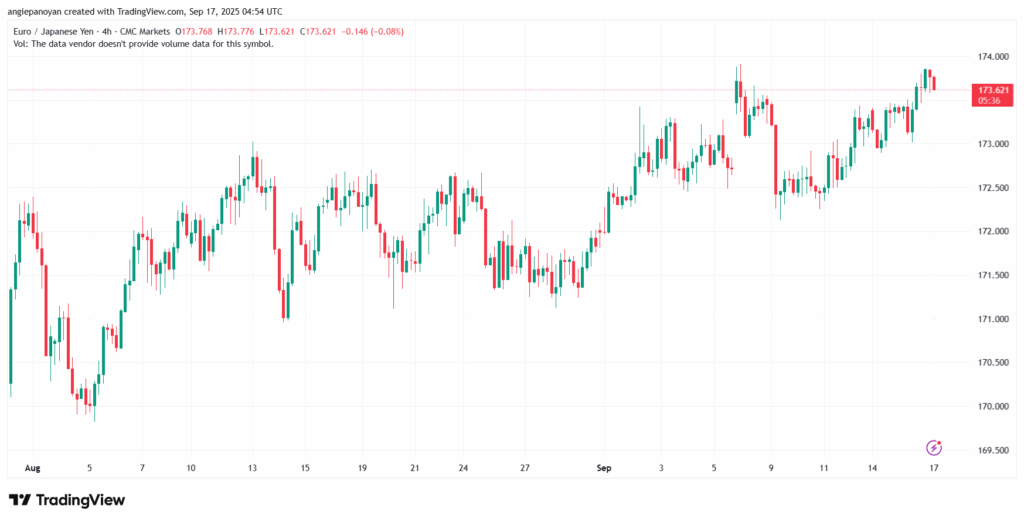Click the angiepanoyan author name

pos(39,11)
